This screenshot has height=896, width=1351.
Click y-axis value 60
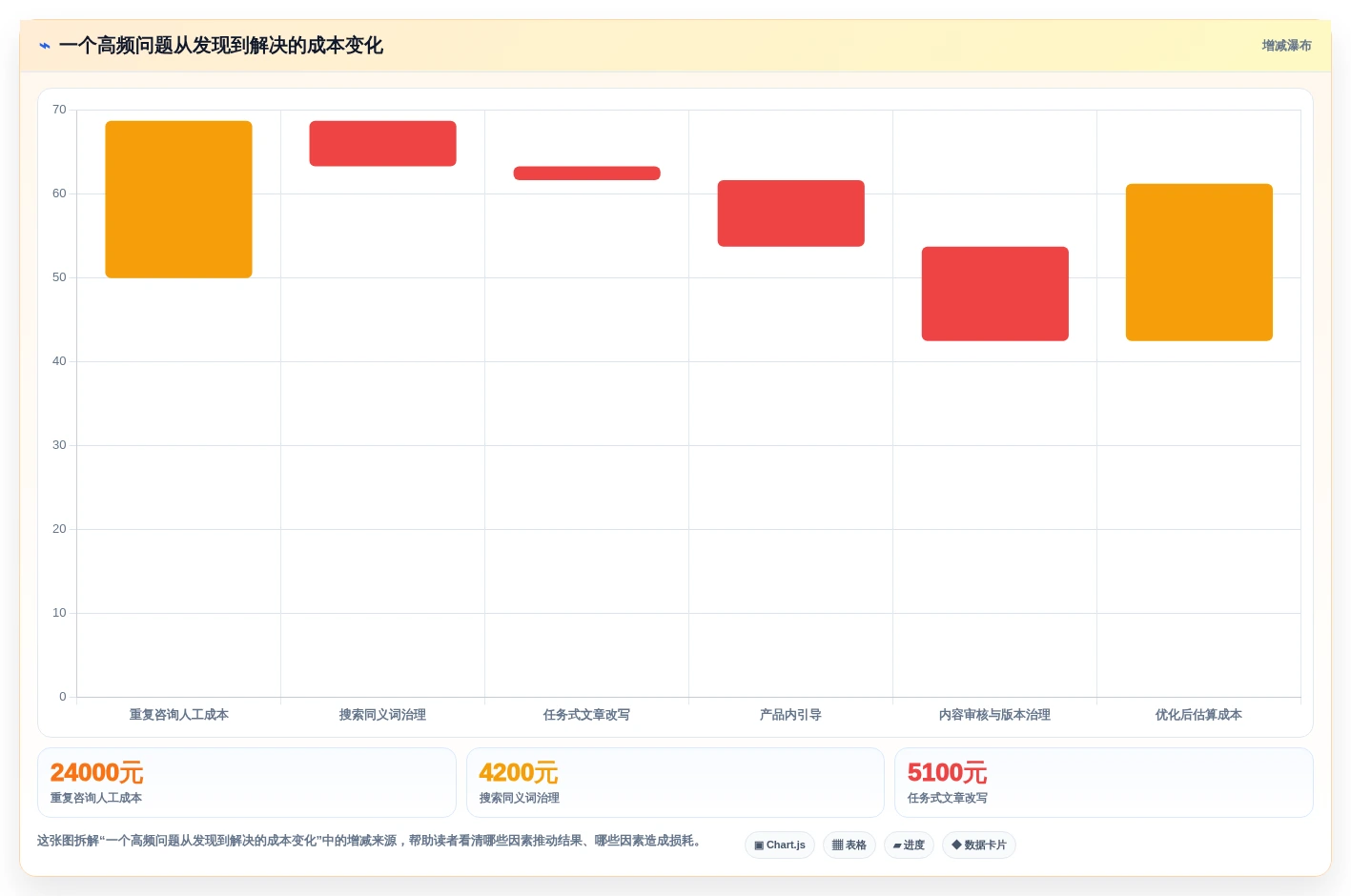59,193
